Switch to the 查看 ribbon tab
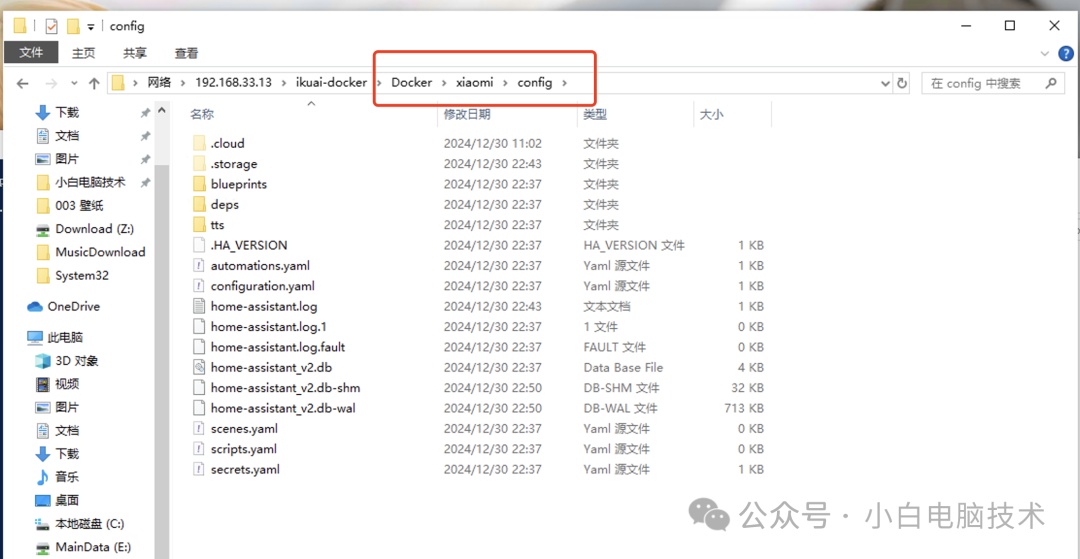Viewport: 1080px width, 559px height. tap(186, 52)
